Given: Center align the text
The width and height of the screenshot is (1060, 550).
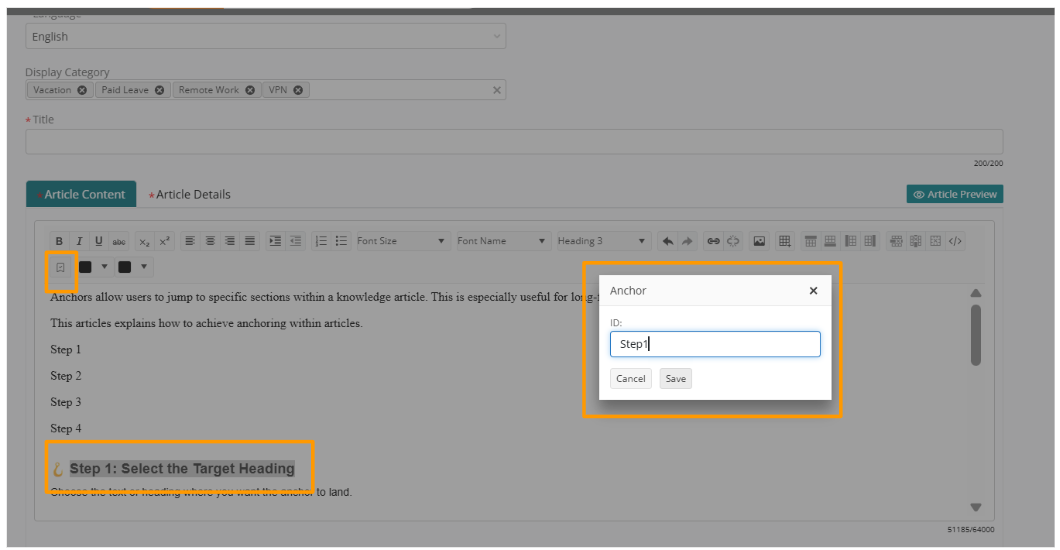Looking at the screenshot, I should tap(210, 241).
